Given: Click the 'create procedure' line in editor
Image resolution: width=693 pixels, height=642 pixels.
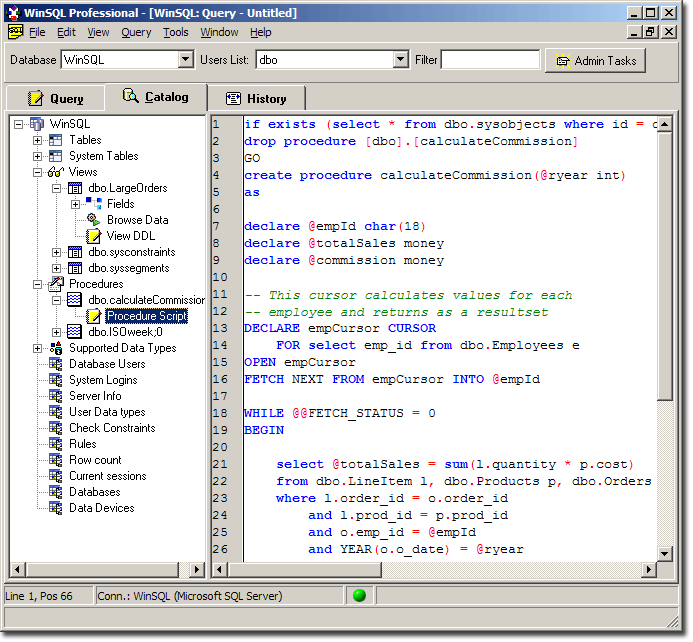Looking at the screenshot, I should click(435, 175).
